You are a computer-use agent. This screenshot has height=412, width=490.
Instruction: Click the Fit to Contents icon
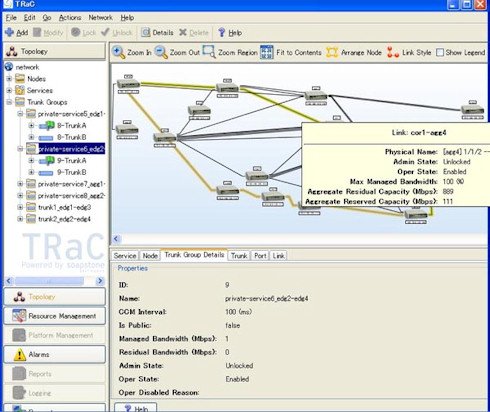[267, 52]
